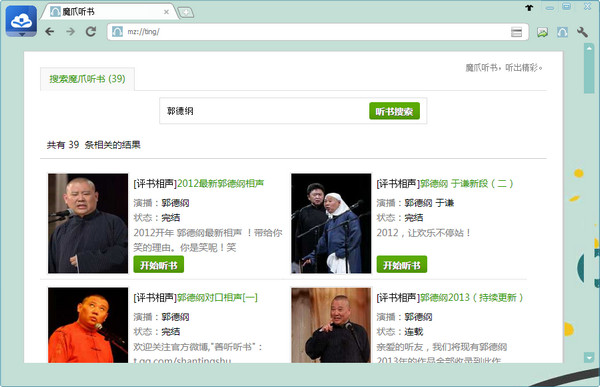Screen dimensions: 600x387
Task: Click the address bar mz://ting/
Action: tap(318, 32)
